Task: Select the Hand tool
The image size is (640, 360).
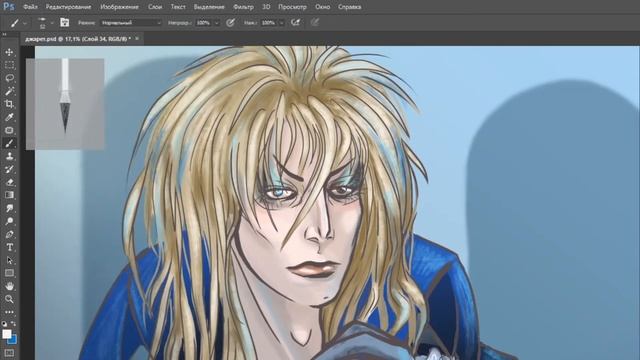Action: (x=9, y=286)
